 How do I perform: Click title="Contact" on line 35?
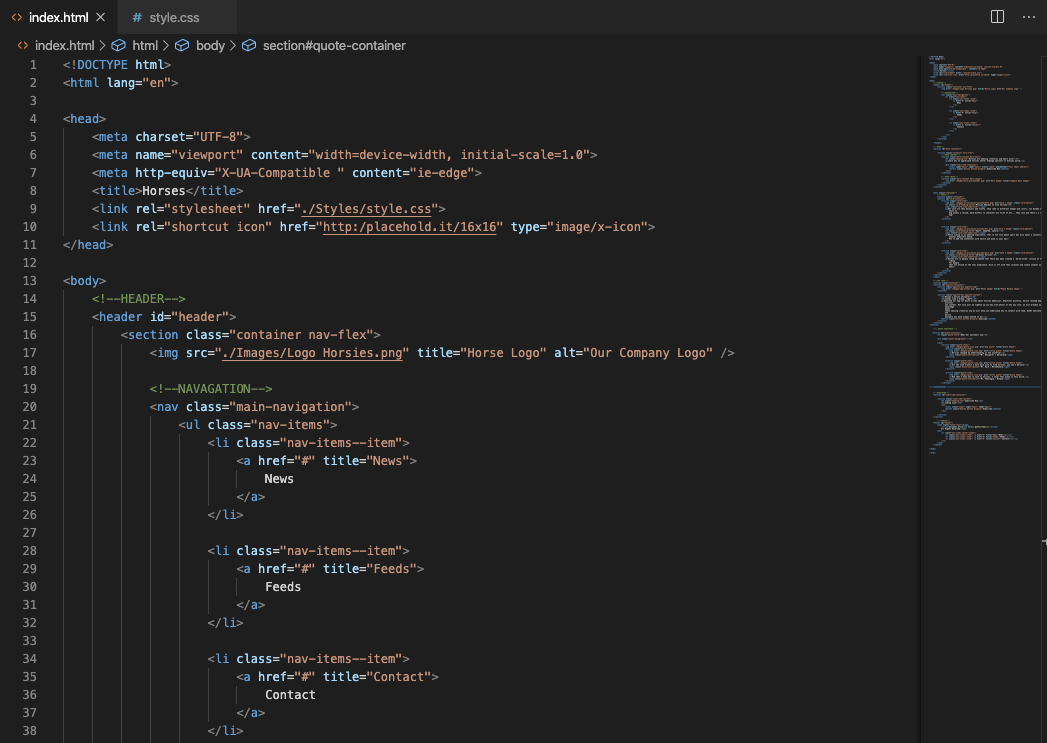pyautogui.click(x=377, y=678)
